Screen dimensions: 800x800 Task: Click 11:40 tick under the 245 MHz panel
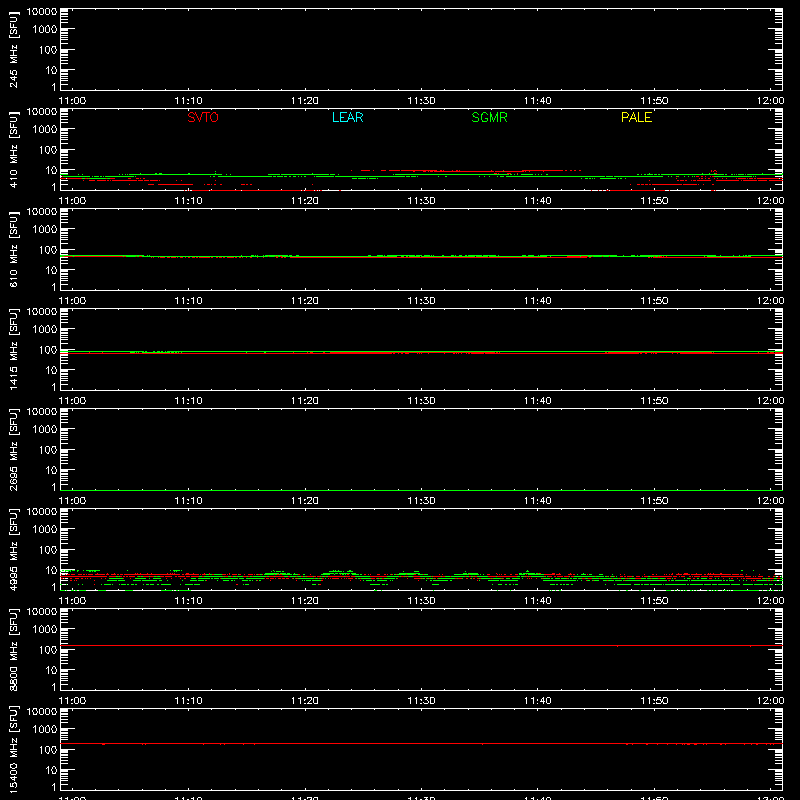tap(537, 101)
